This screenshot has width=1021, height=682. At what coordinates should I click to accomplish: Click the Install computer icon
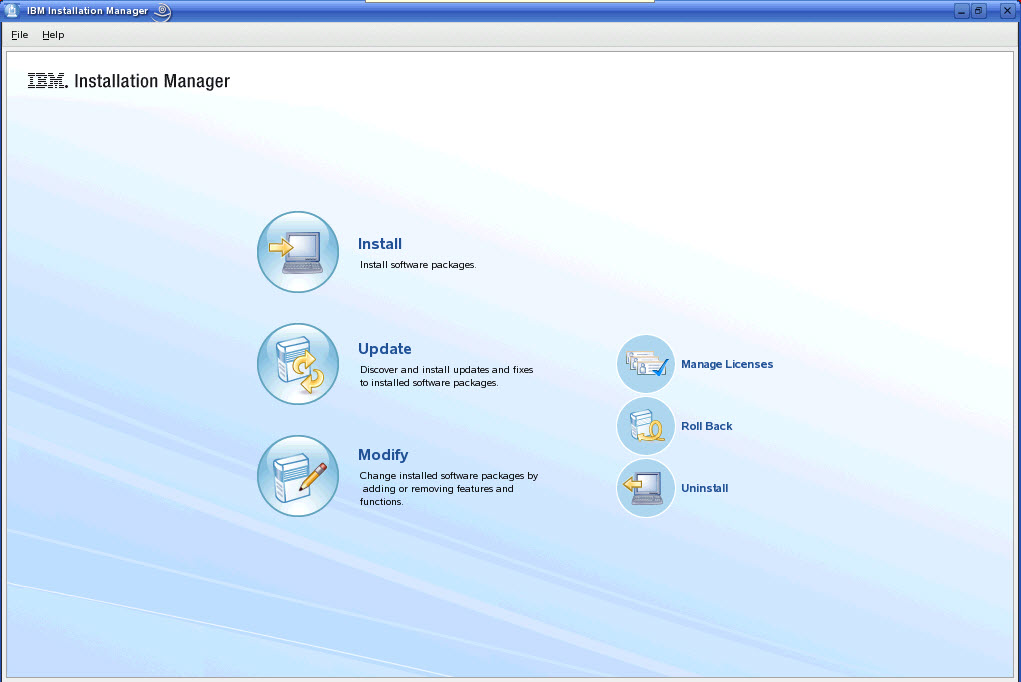(x=298, y=251)
